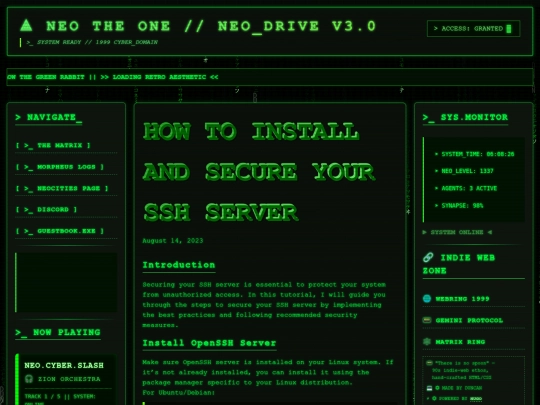Click the 'For Ubuntu/Debian:' line
Image resolution: width=540 pixels, height=405 pixels.
click(x=178, y=393)
